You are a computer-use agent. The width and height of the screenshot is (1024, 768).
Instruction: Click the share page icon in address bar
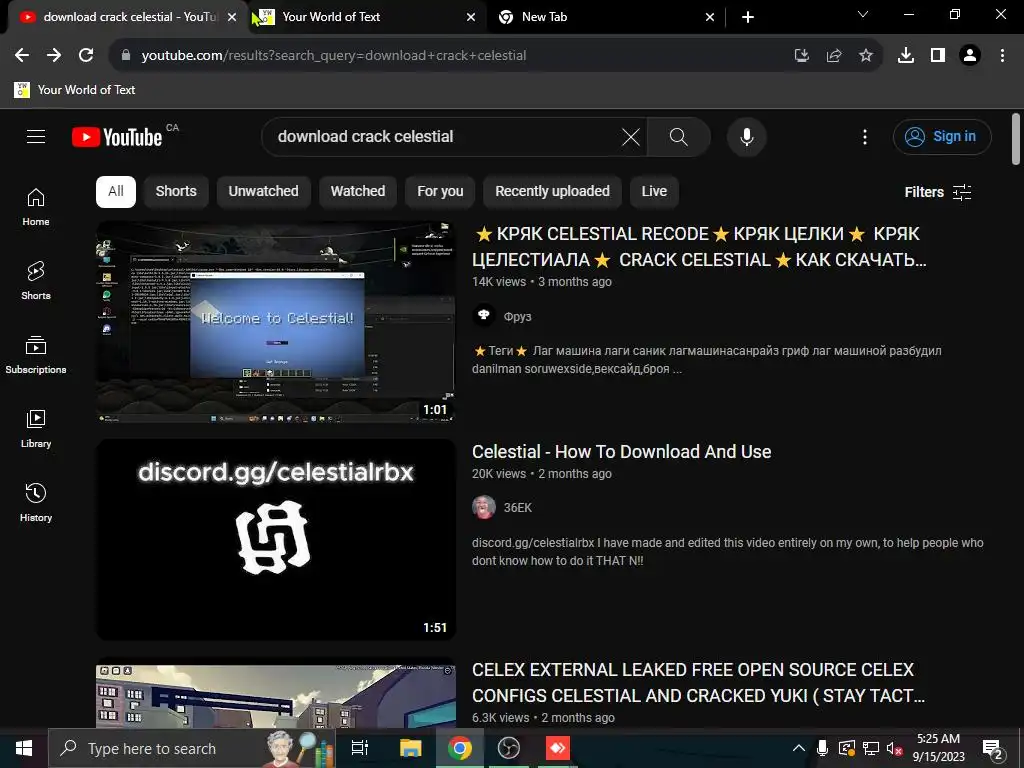point(833,56)
